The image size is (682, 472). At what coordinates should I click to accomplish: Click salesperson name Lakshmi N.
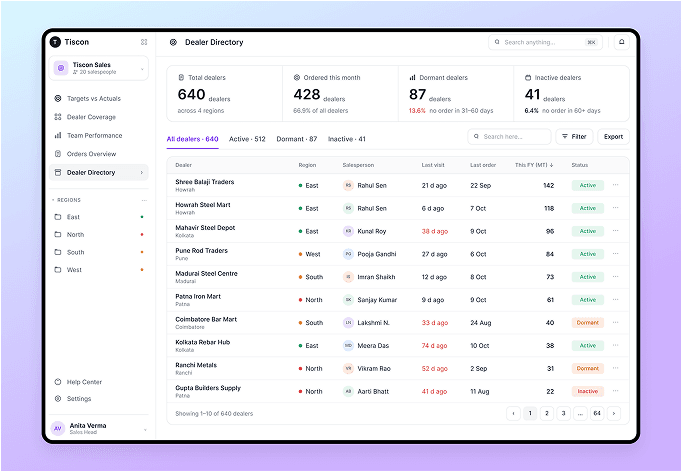(374, 323)
